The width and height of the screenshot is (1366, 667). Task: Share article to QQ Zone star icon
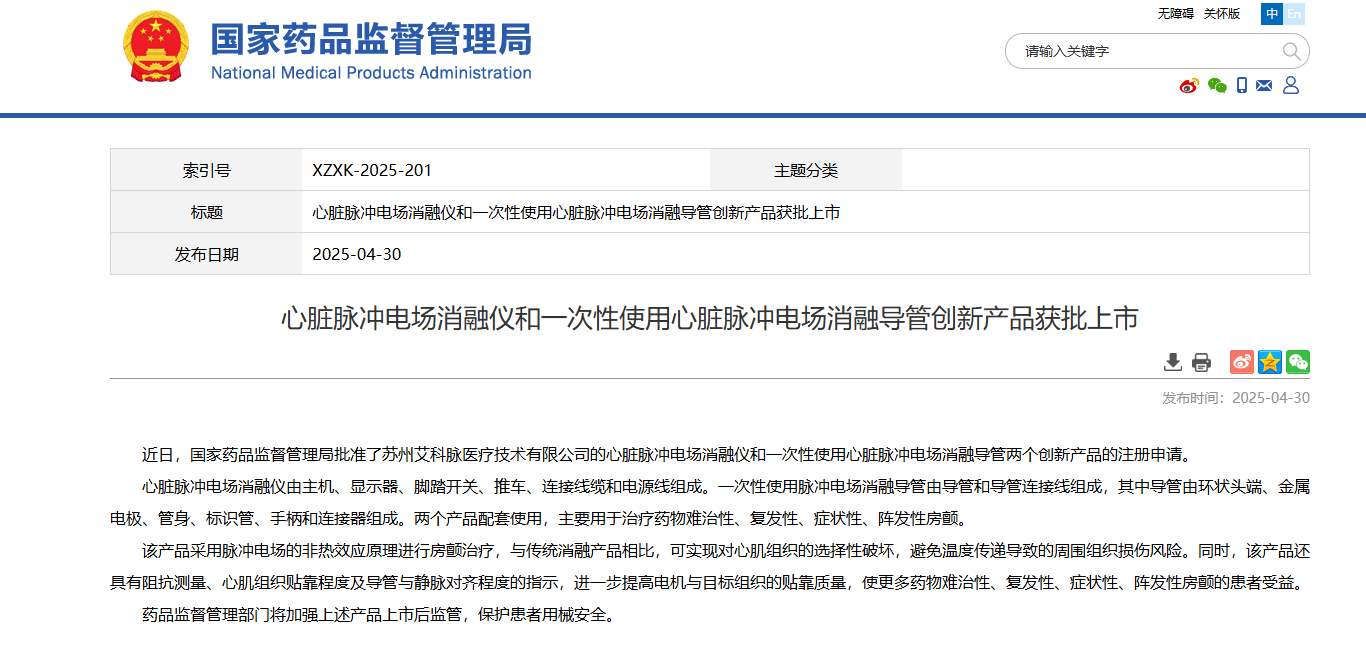tap(1270, 362)
